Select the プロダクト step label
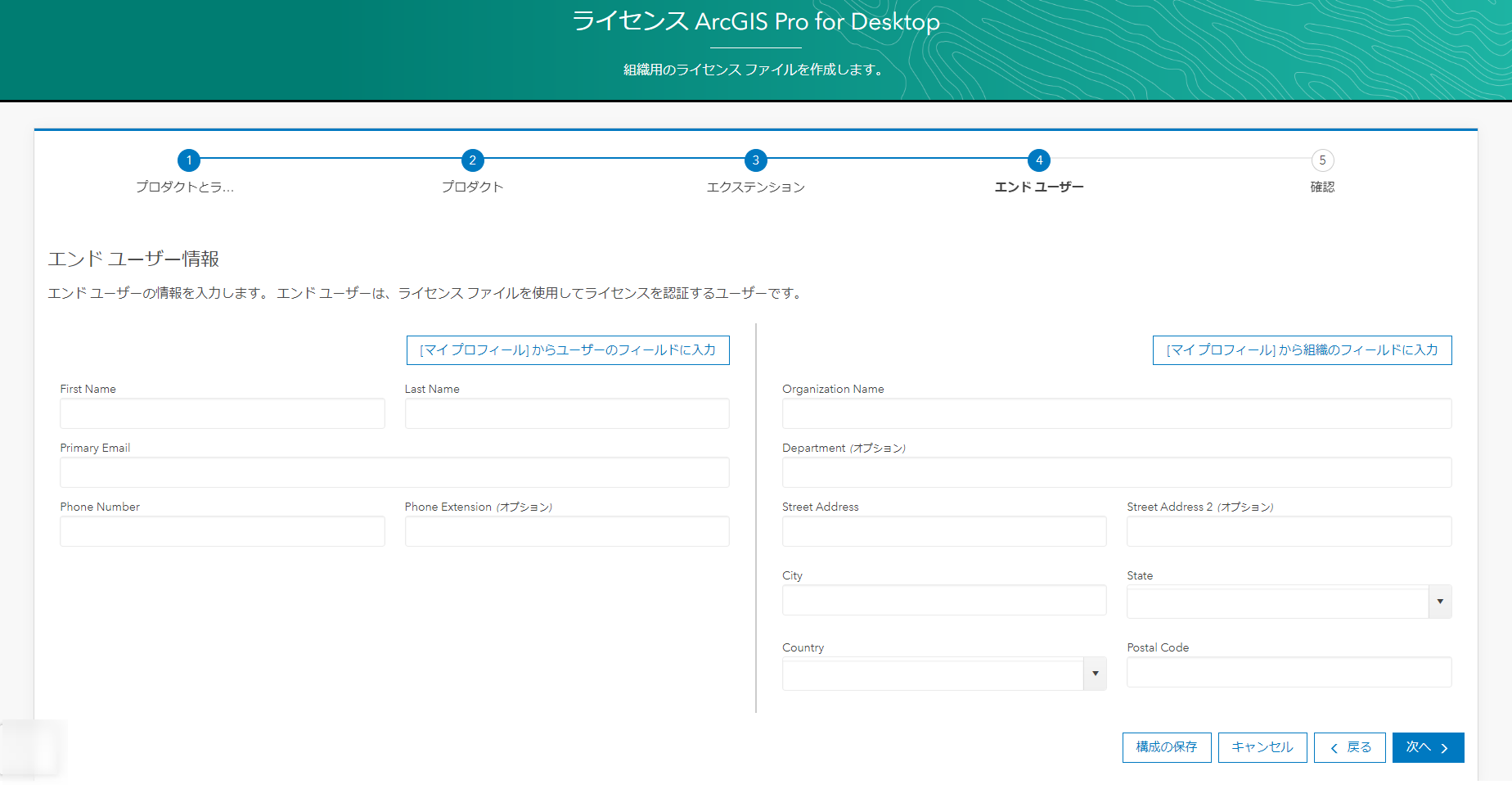This screenshot has height=789, width=1512. click(472, 187)
